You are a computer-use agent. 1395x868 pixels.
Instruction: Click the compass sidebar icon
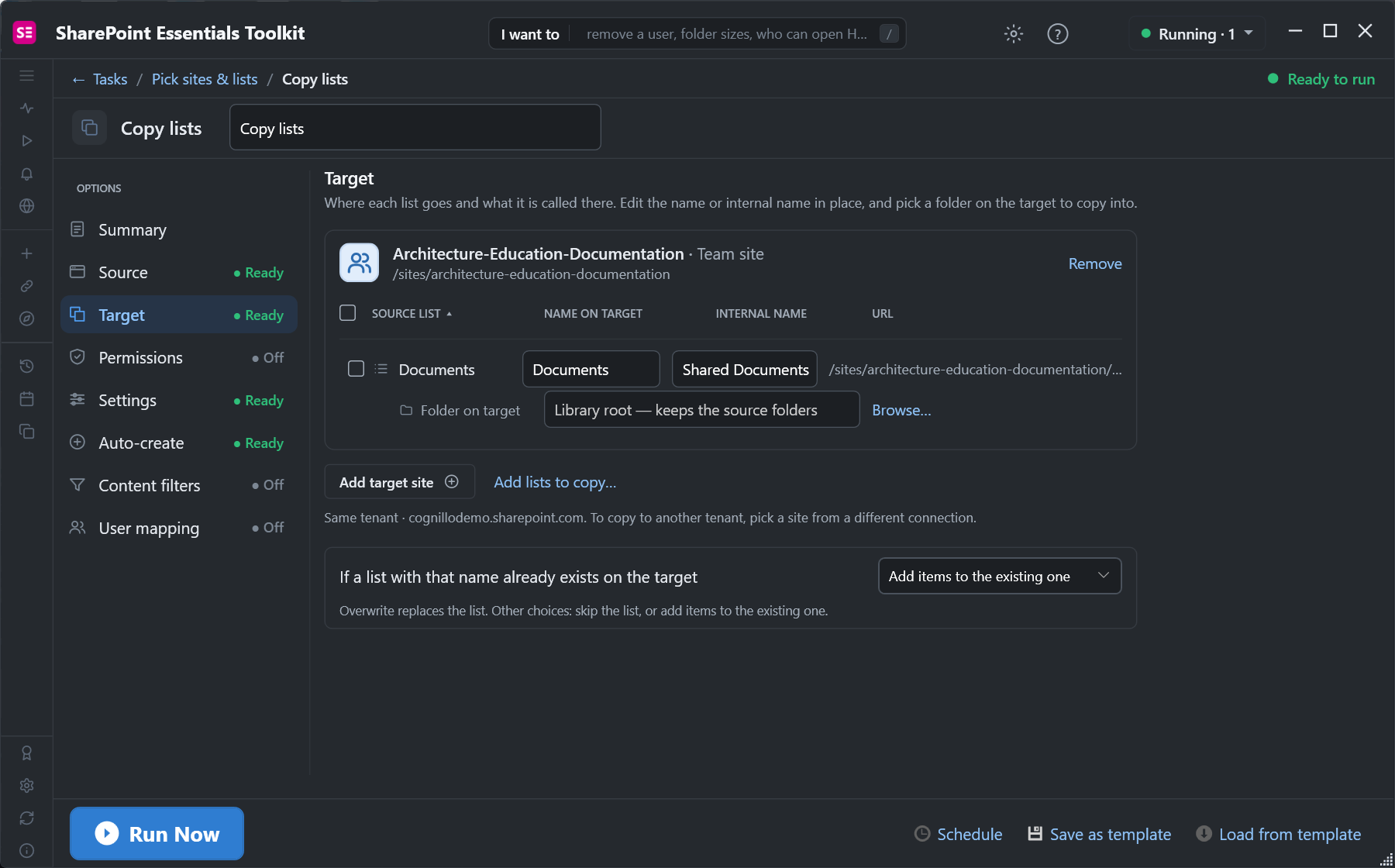point(26,319)
